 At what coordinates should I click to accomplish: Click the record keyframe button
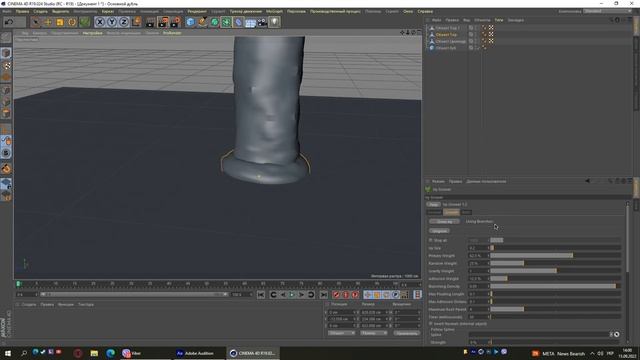tap(336, 294)
